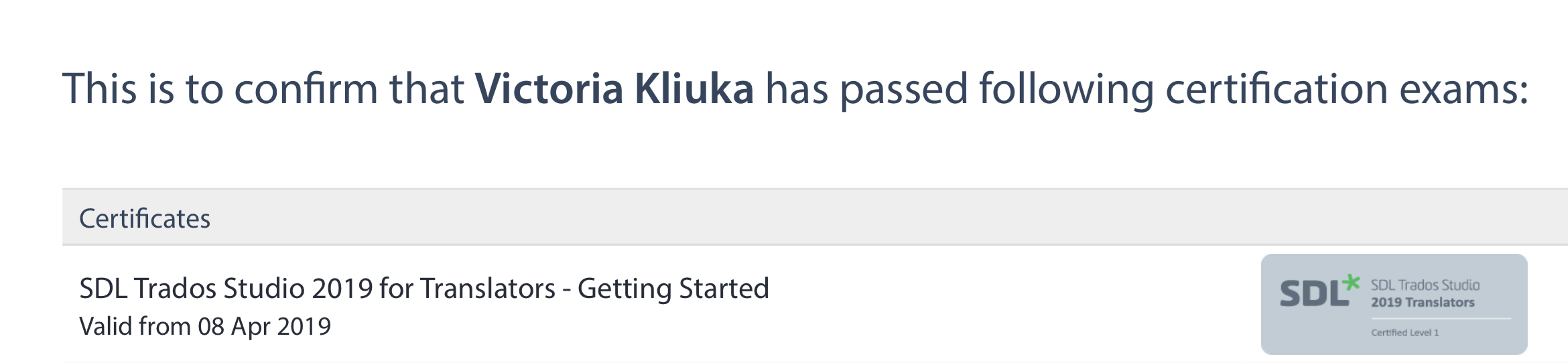1568x363 pixels.
Task: Click the date '08 Apr 2019'
Action: (x=265, y=326)
